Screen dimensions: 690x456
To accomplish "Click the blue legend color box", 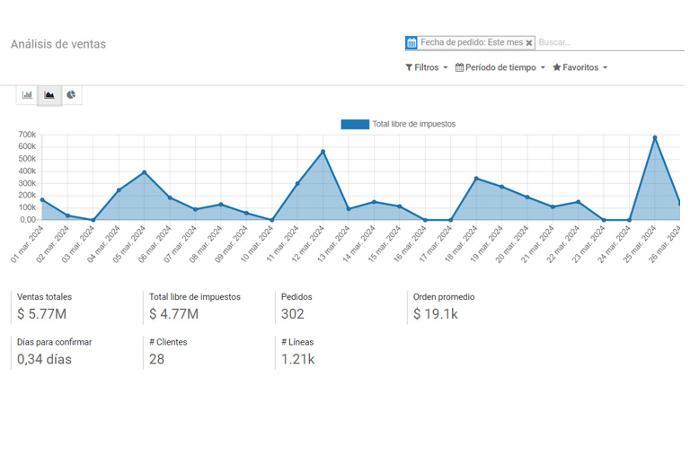I will (x=355, y=124).
